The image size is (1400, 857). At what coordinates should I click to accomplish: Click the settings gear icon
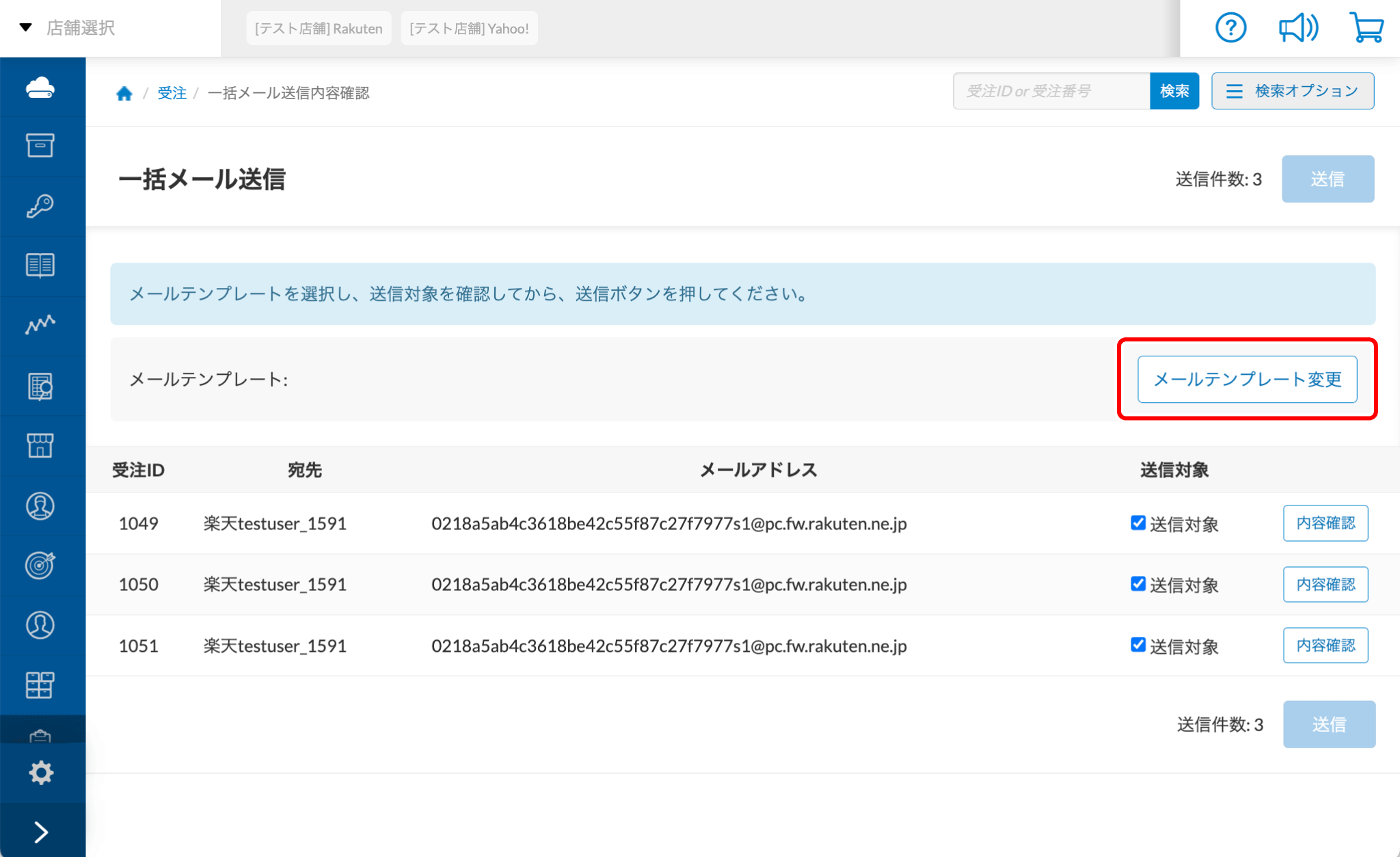pos(41,772)
